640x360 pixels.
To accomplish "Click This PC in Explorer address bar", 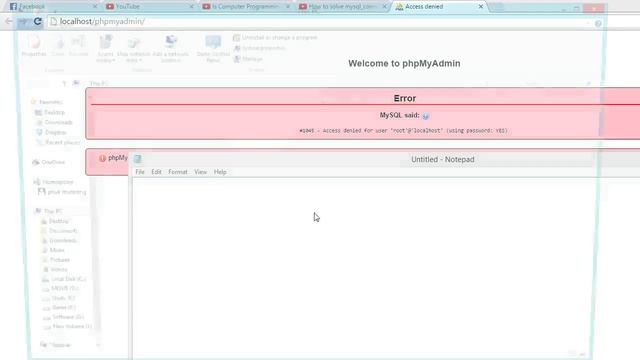I will (x=98, y=83).
